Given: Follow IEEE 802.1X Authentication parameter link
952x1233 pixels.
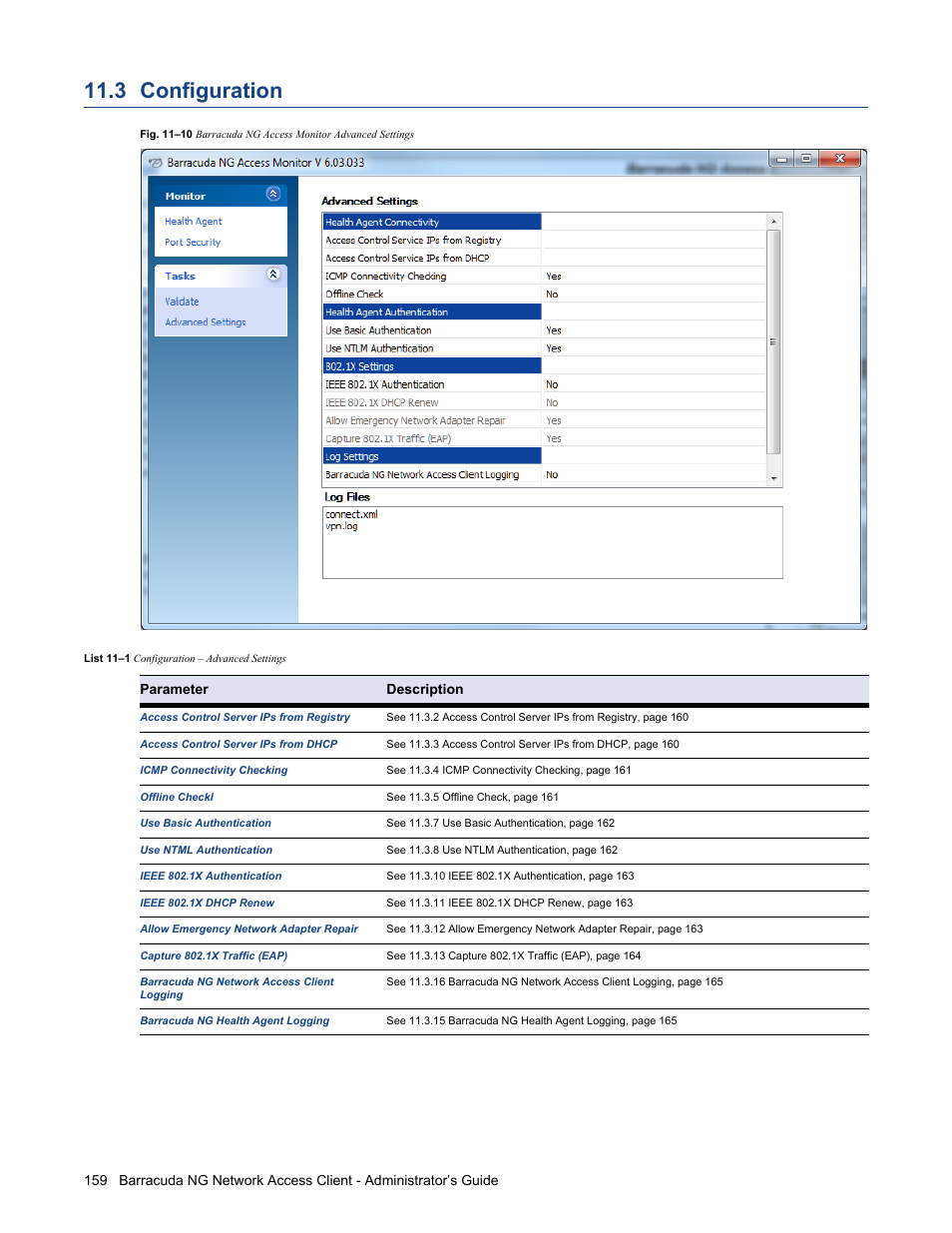Looking at the screenshot, I should point(211,876).
